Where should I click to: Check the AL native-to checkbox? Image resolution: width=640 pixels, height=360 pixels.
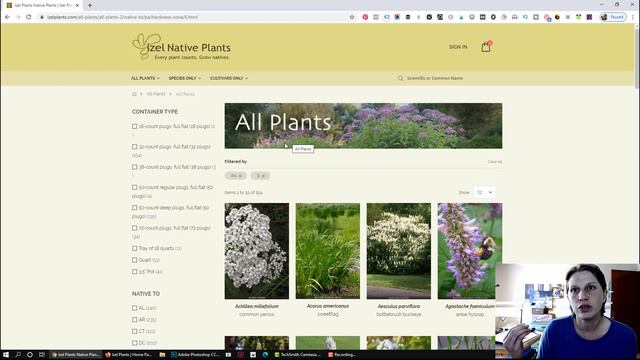(x=134, y=308)
